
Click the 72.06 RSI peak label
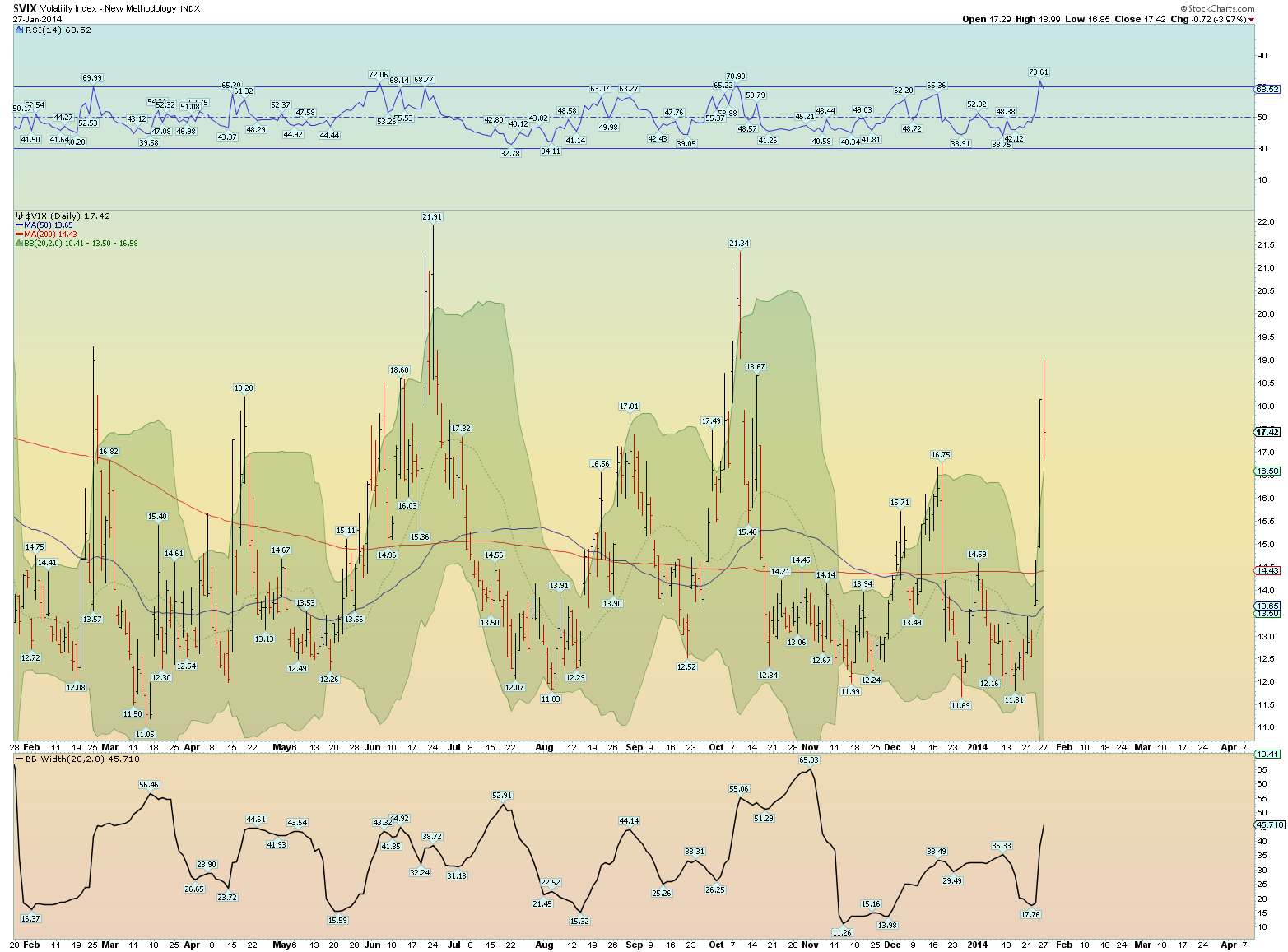click(x=378, y=74)
